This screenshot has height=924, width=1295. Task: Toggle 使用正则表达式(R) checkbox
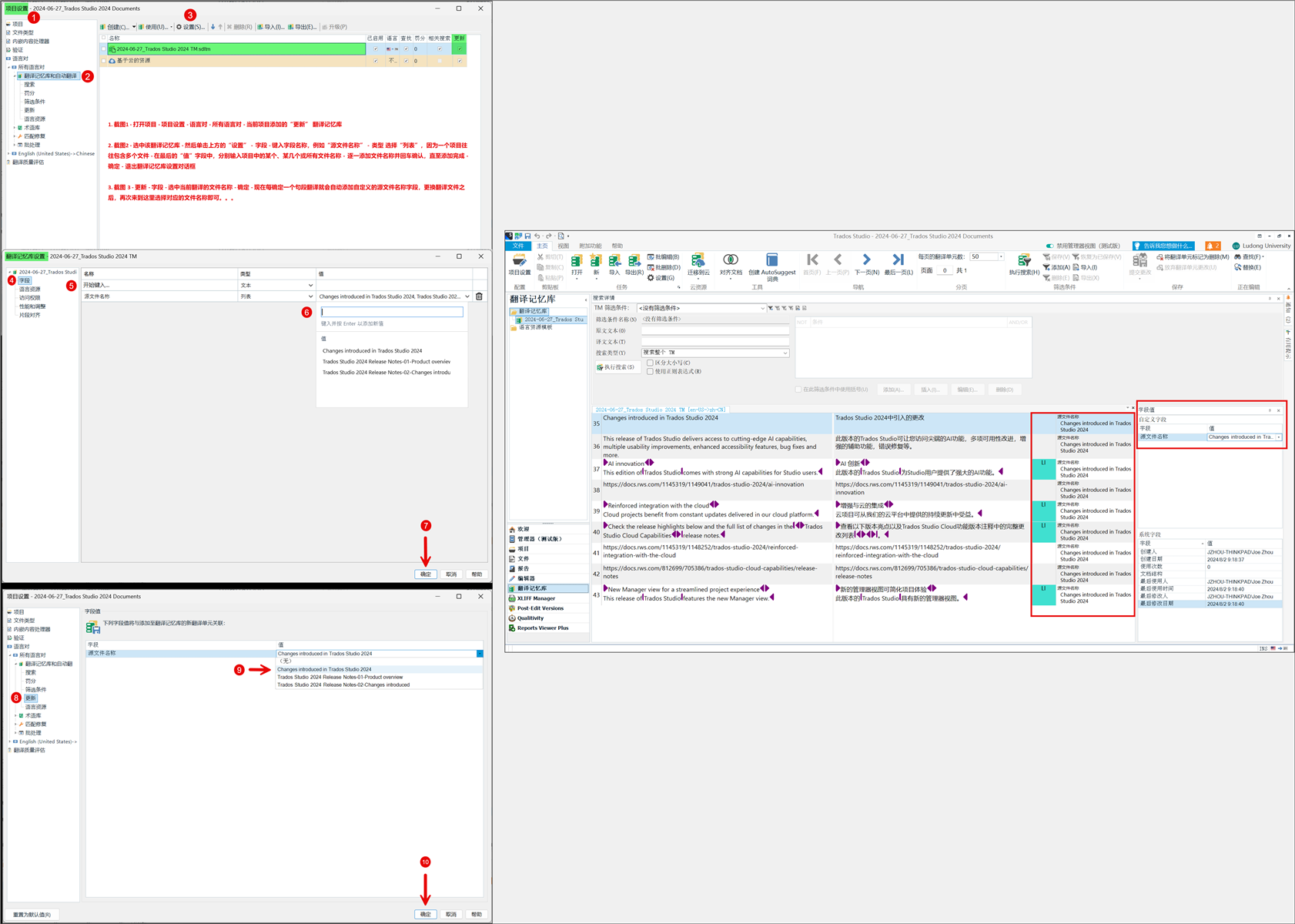tap(651, 371)
